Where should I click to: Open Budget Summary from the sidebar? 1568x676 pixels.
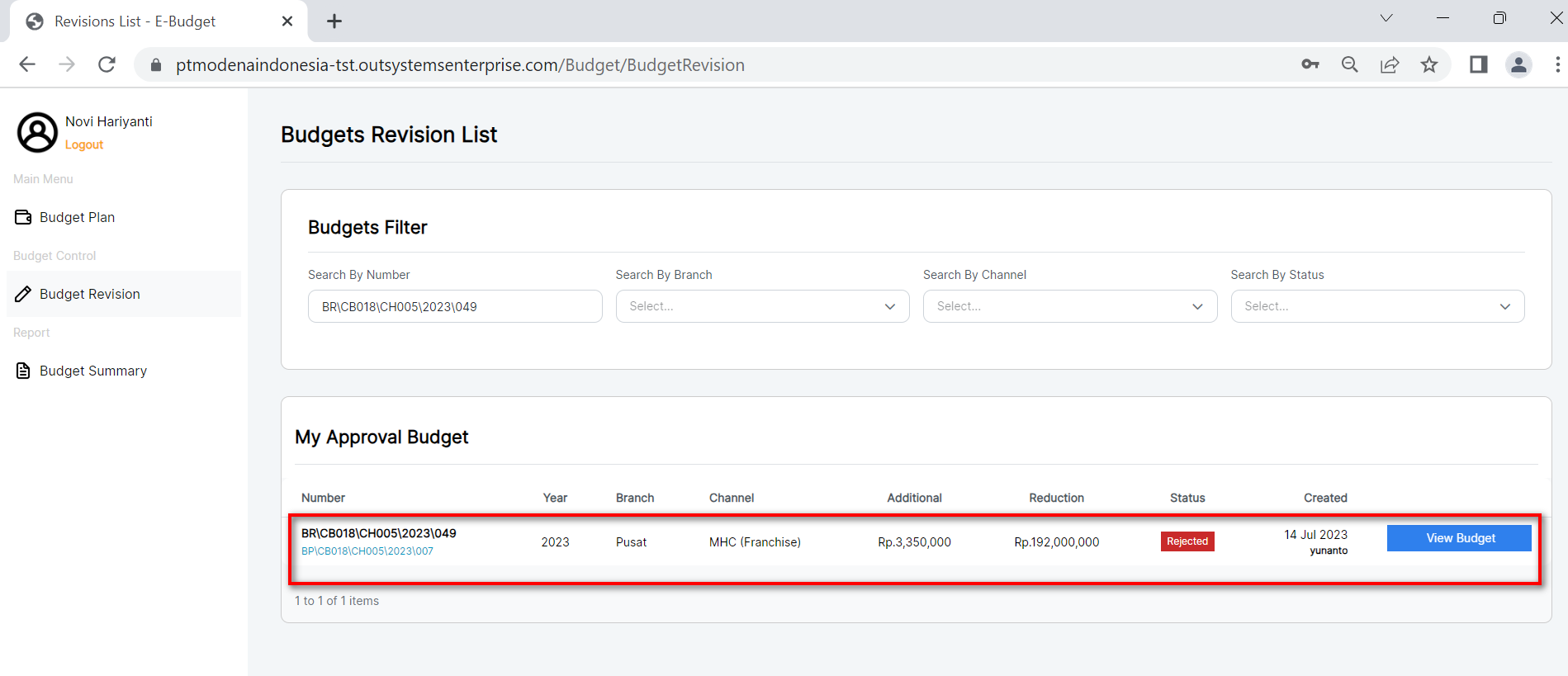(93, 371)
